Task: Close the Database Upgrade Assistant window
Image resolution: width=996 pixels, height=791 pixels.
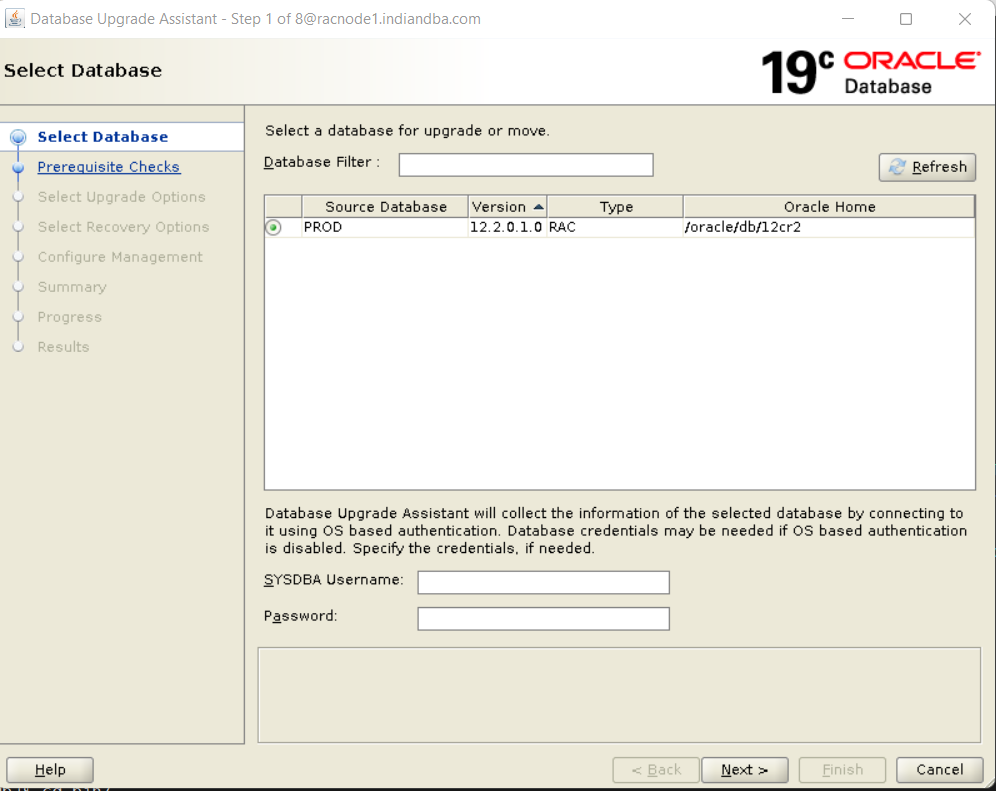Action: [964, 19]
